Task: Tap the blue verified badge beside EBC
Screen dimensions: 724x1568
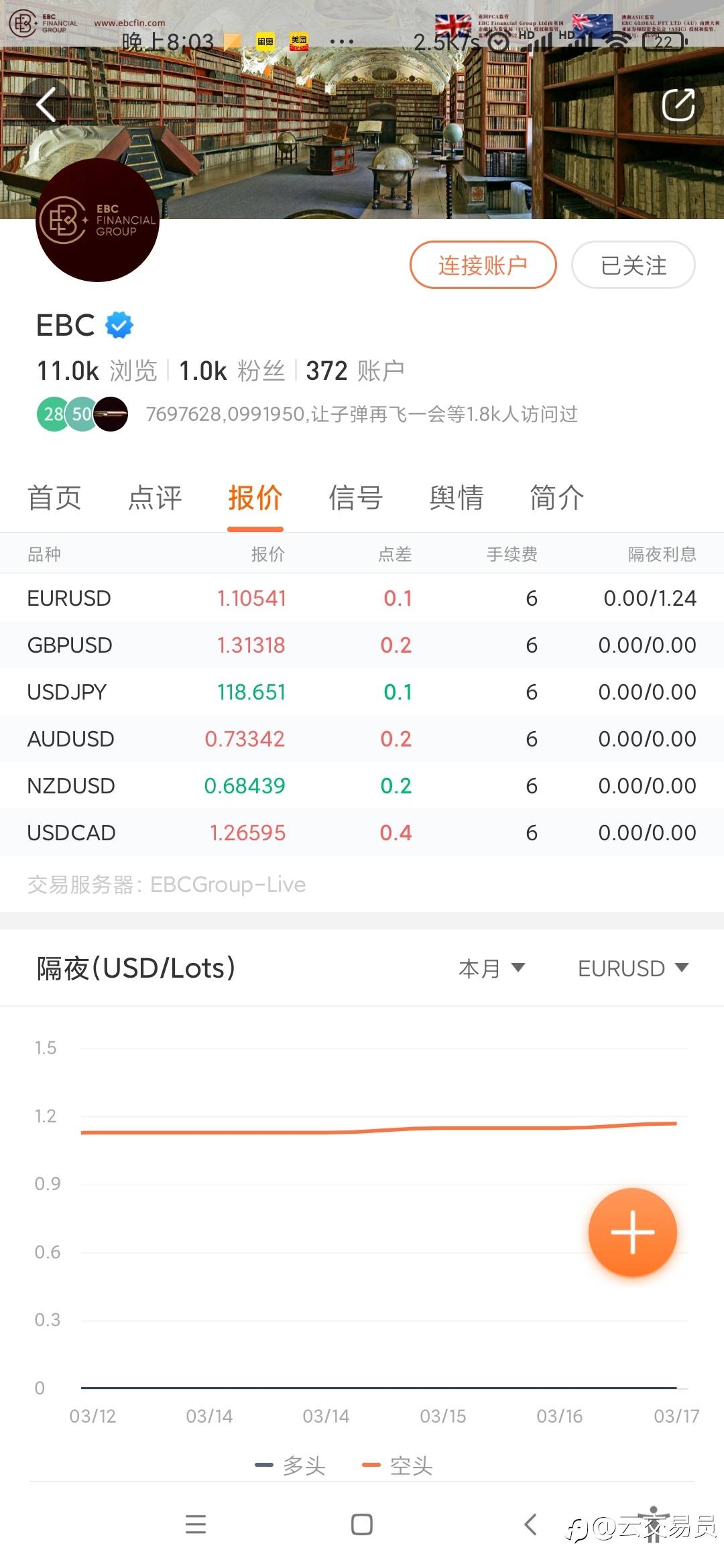Action: [x=119, y=326]
